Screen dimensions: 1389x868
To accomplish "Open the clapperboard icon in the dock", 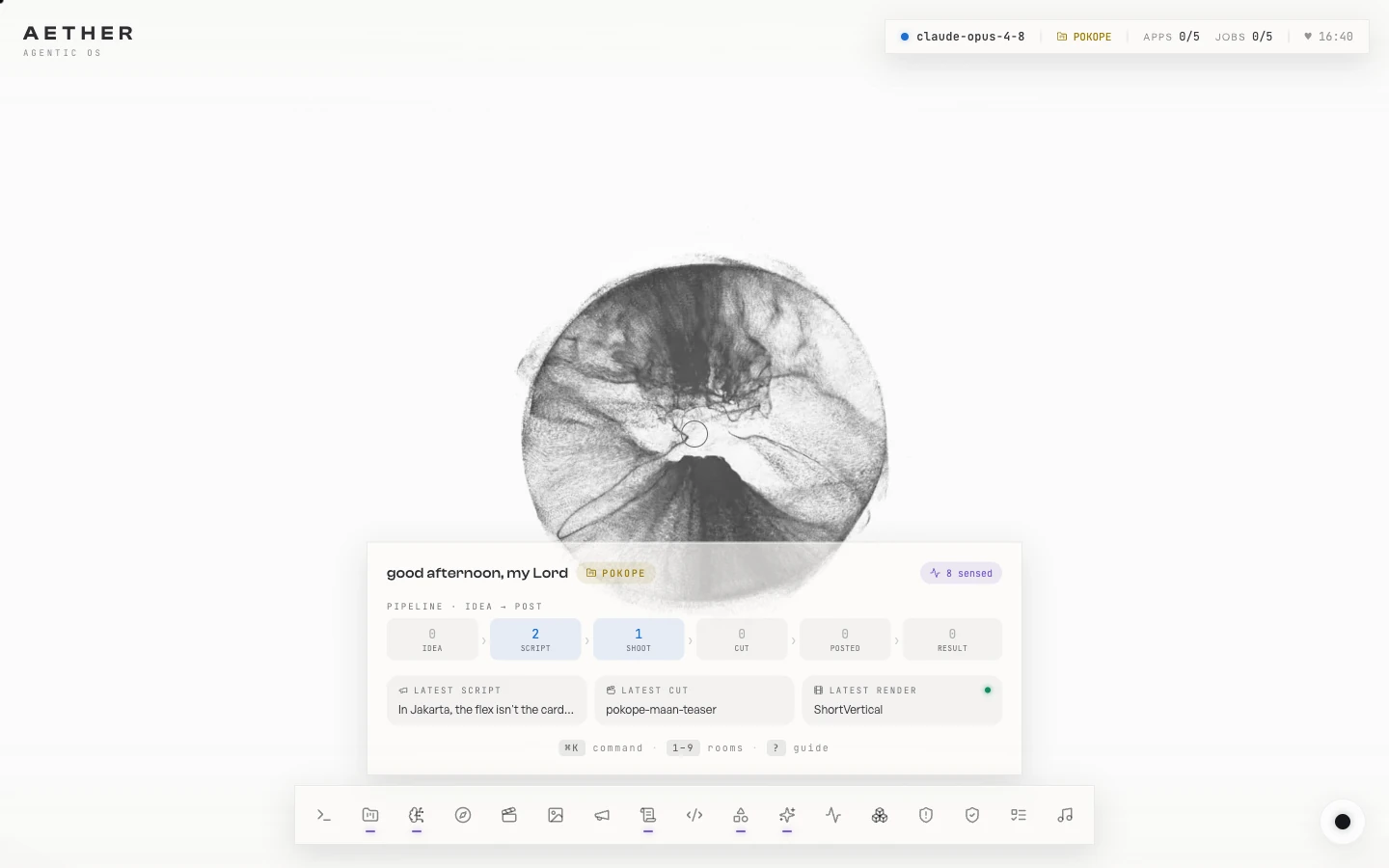I will (509, 815).
